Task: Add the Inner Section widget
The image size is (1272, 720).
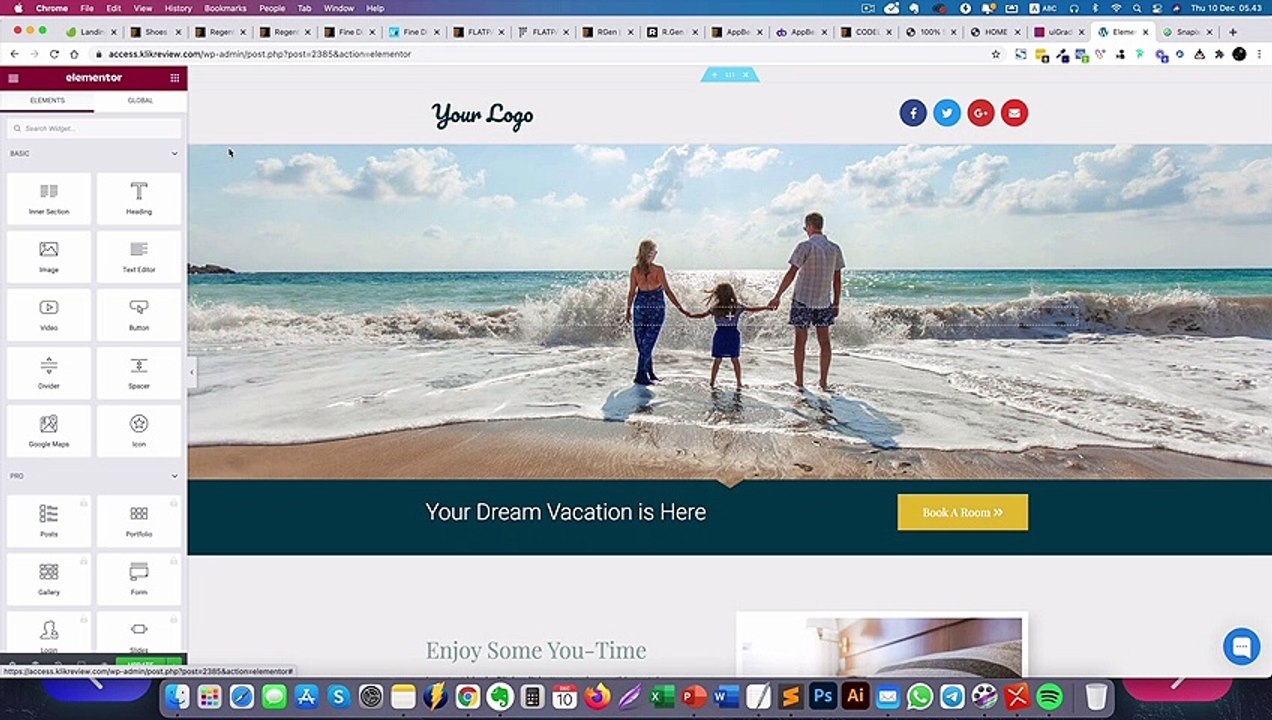Action: 49,198
